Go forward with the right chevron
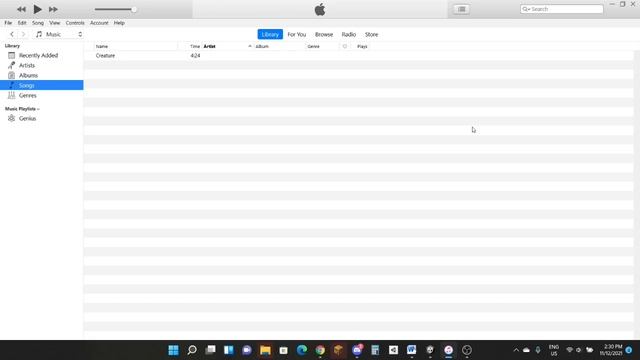This screenshot has height=360, width=640. (x=23, y=34)
